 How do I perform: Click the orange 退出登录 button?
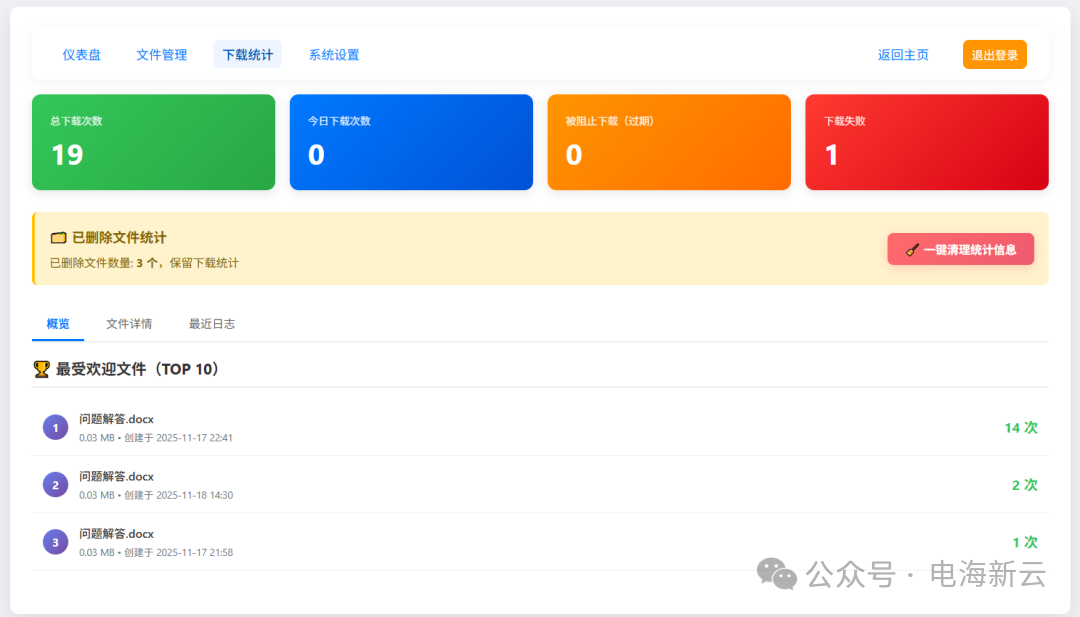tap(994, 54)
